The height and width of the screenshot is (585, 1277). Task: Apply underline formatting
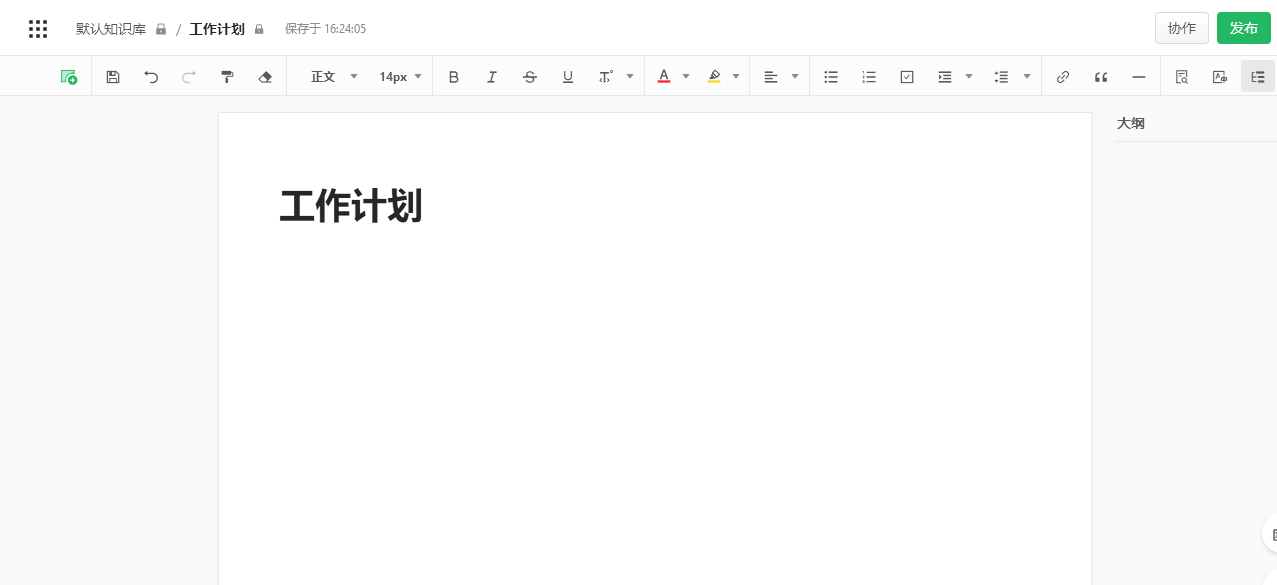tap(568, 76)
